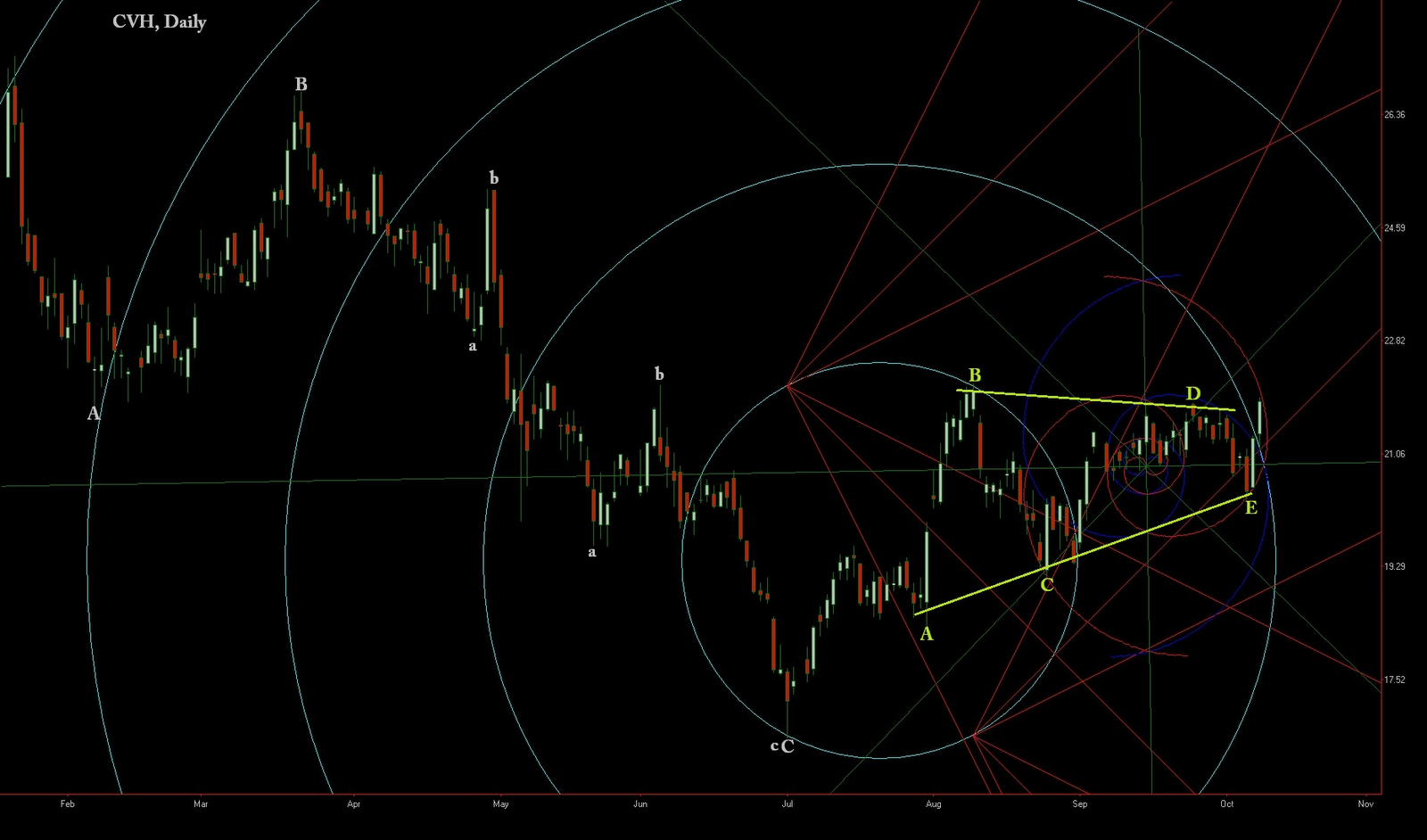Select lowercase a label below the early-May low
This screenshot has width=1427, height=840.
pyautogui.click(x=473, y=346)
